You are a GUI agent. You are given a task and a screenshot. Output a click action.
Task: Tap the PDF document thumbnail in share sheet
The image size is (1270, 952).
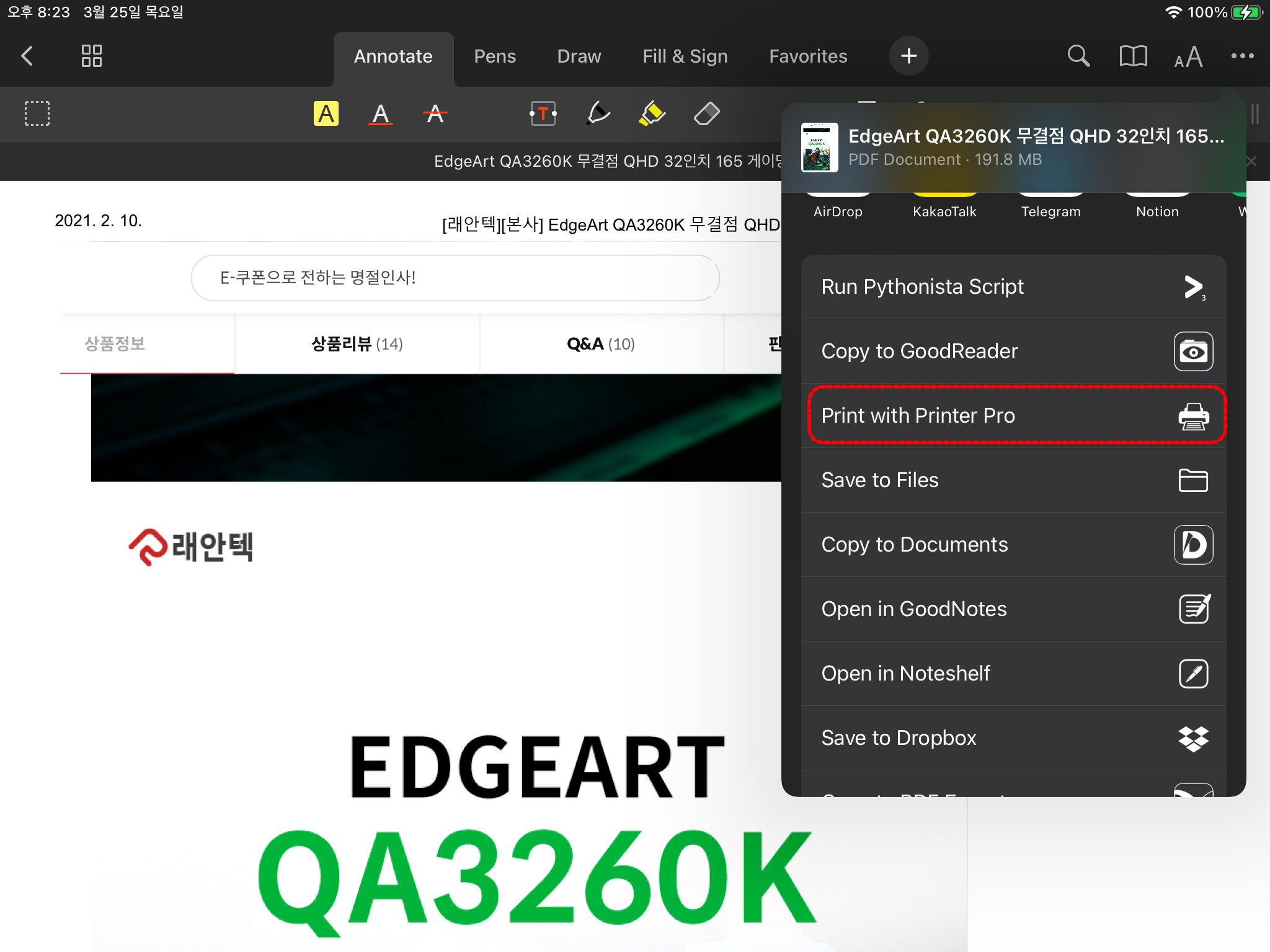click(x=819, y=147)
